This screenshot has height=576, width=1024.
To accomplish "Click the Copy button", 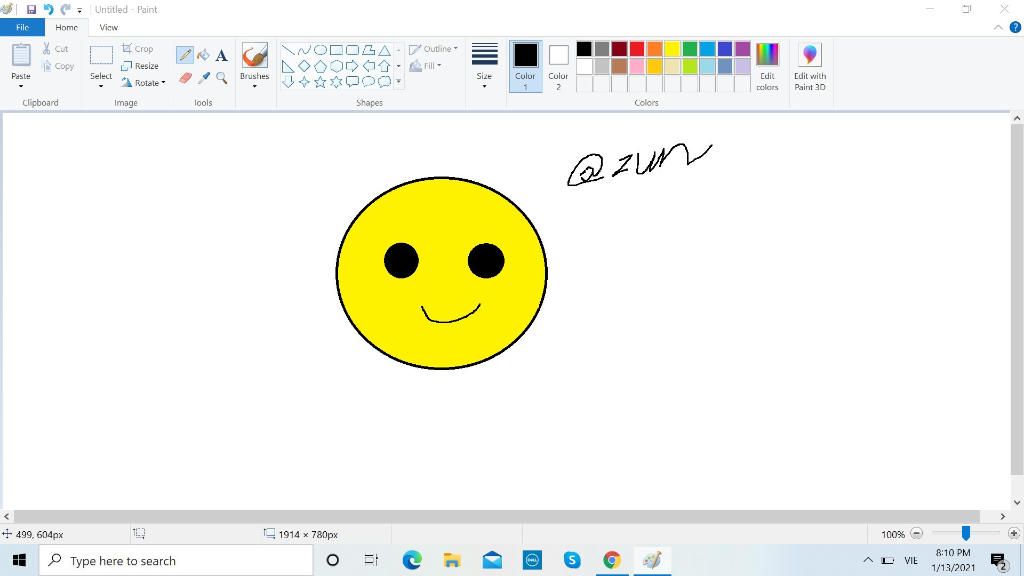I will 57,66.
